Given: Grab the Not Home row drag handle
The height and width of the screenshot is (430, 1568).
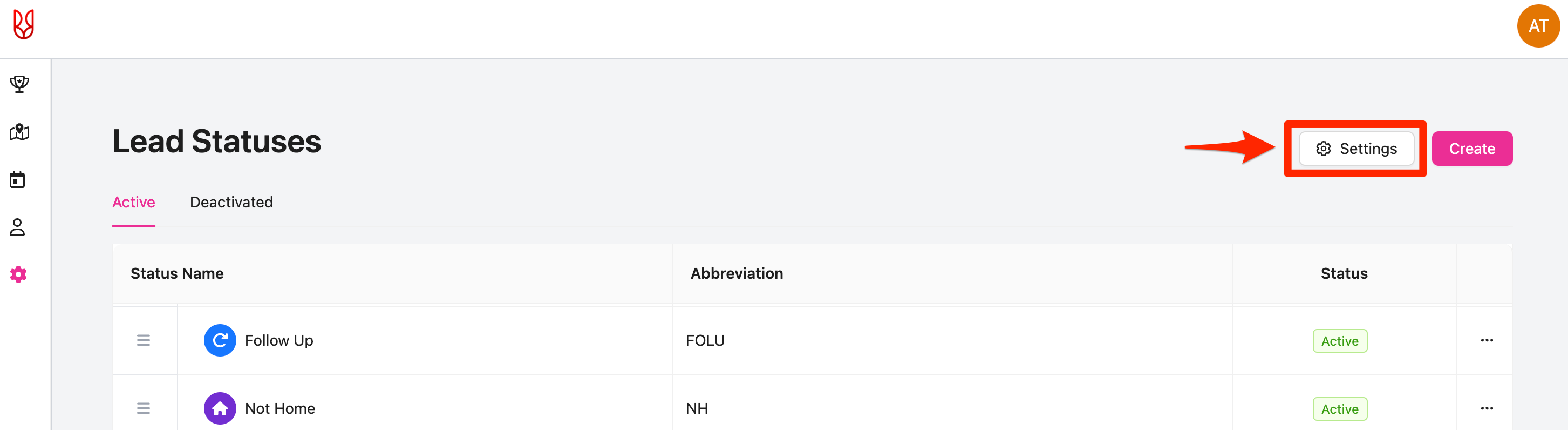Looking at the screenshot, I should click(x=143, y=408).
